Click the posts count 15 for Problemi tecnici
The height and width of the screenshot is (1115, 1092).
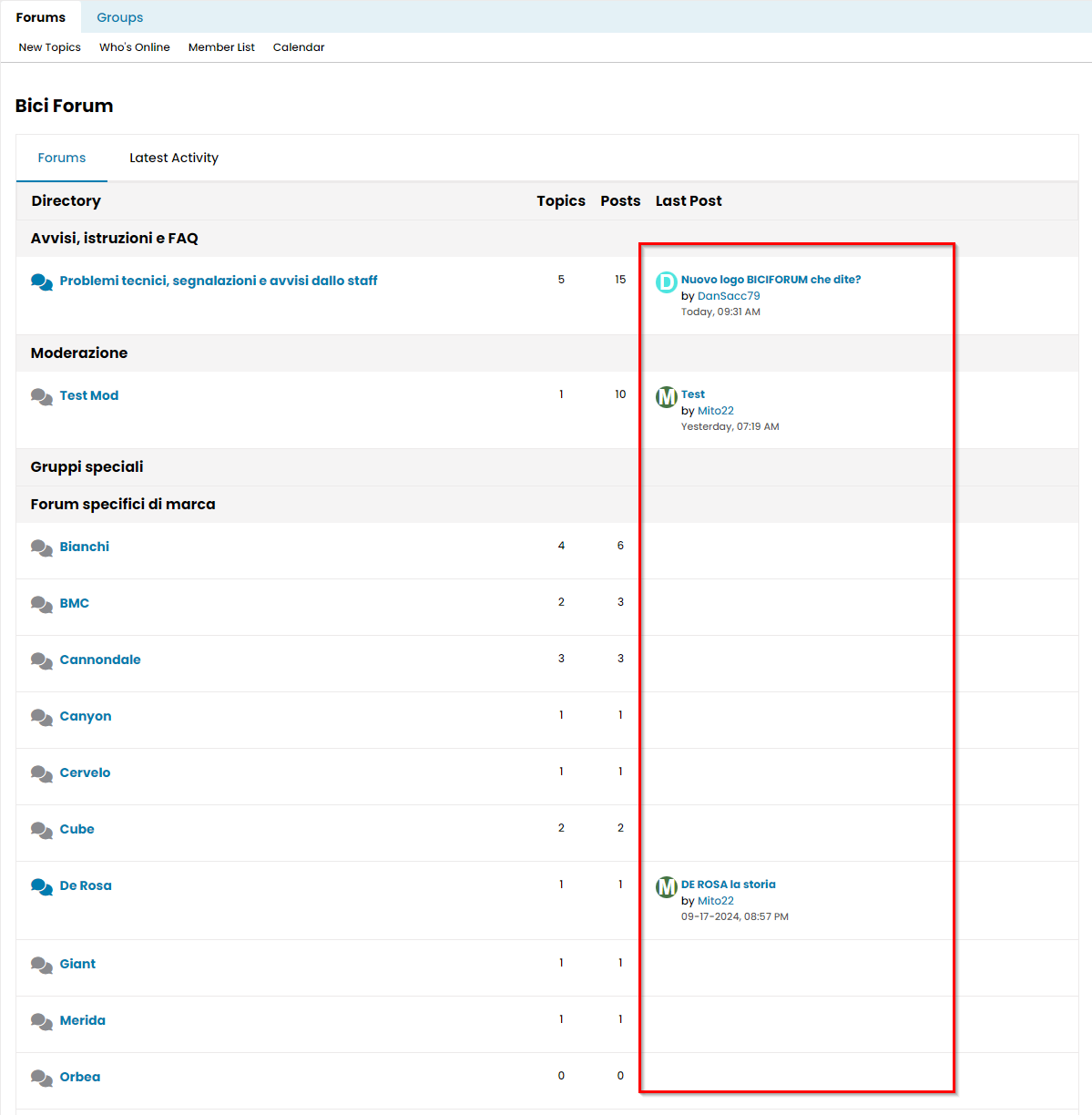(x=620, y=280)
